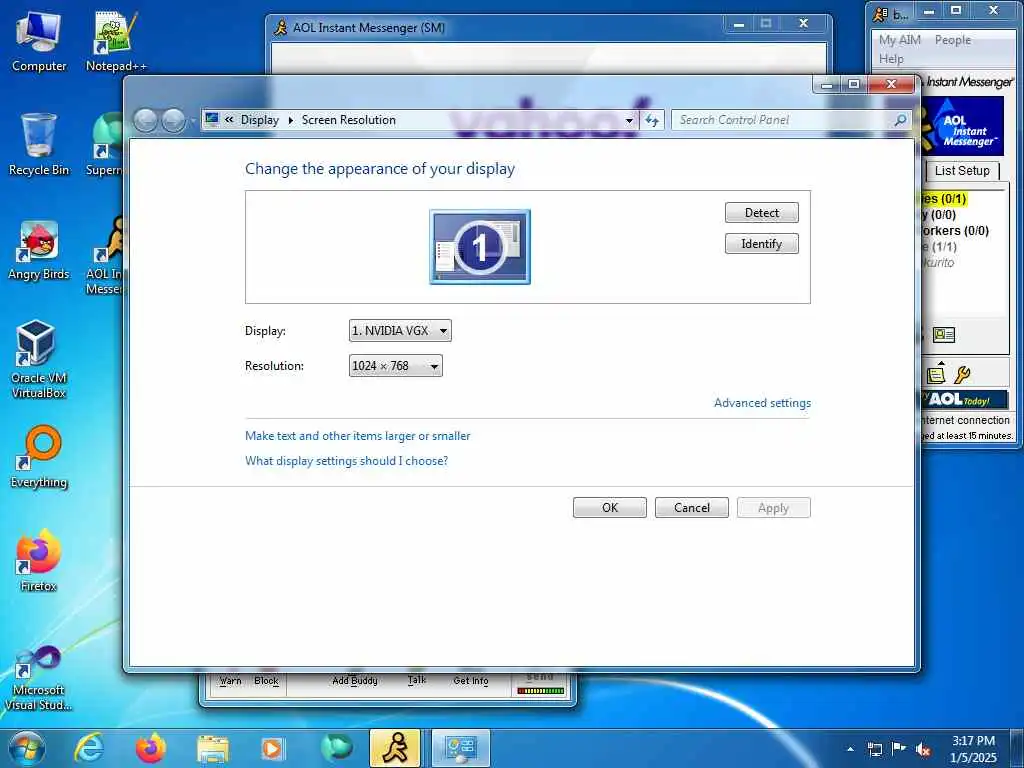Click the Display breadcrumb in address bar
The image size is (1024, 768).
pos(259,120)
